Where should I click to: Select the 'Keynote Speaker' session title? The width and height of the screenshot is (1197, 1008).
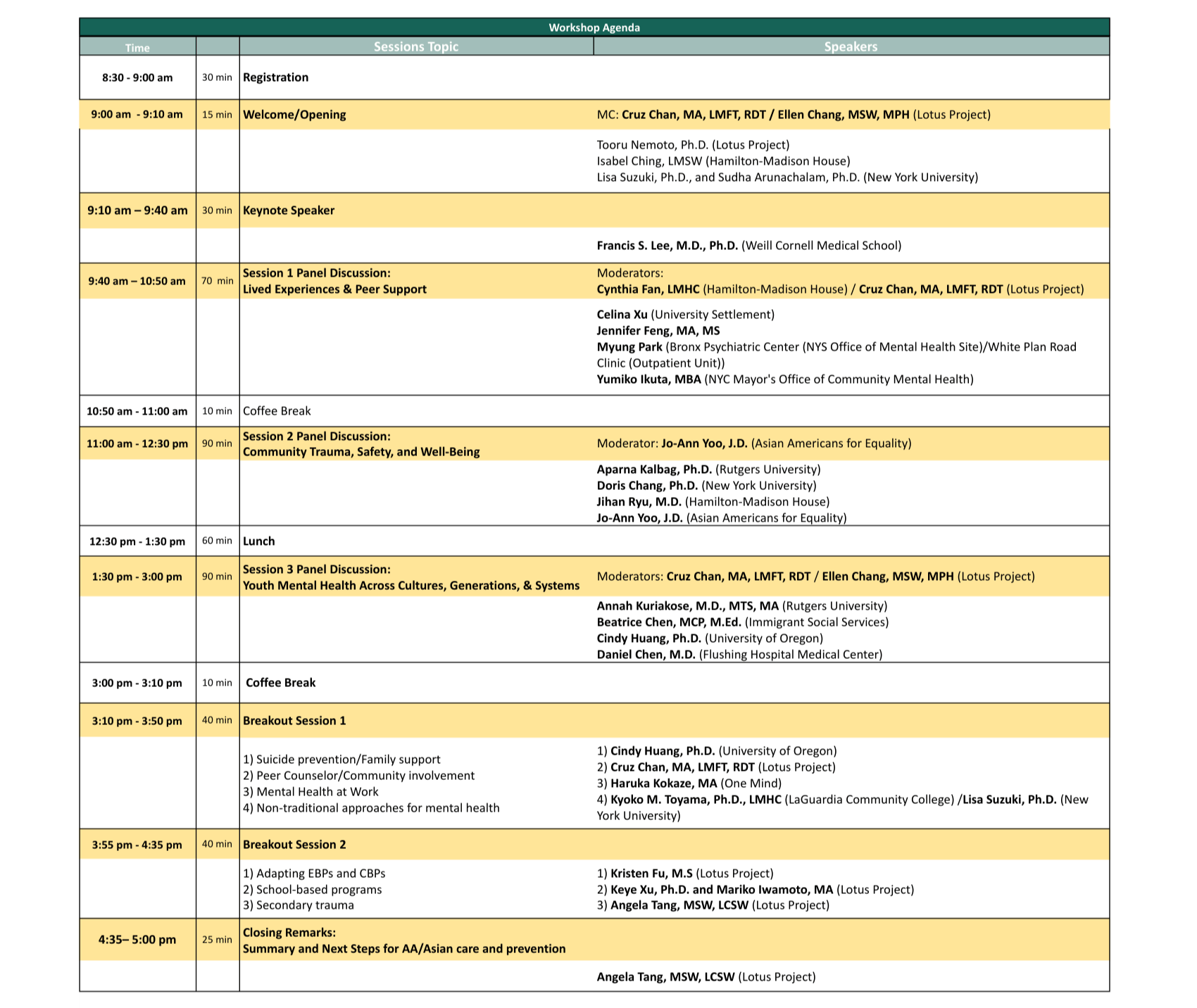point(289,210)
